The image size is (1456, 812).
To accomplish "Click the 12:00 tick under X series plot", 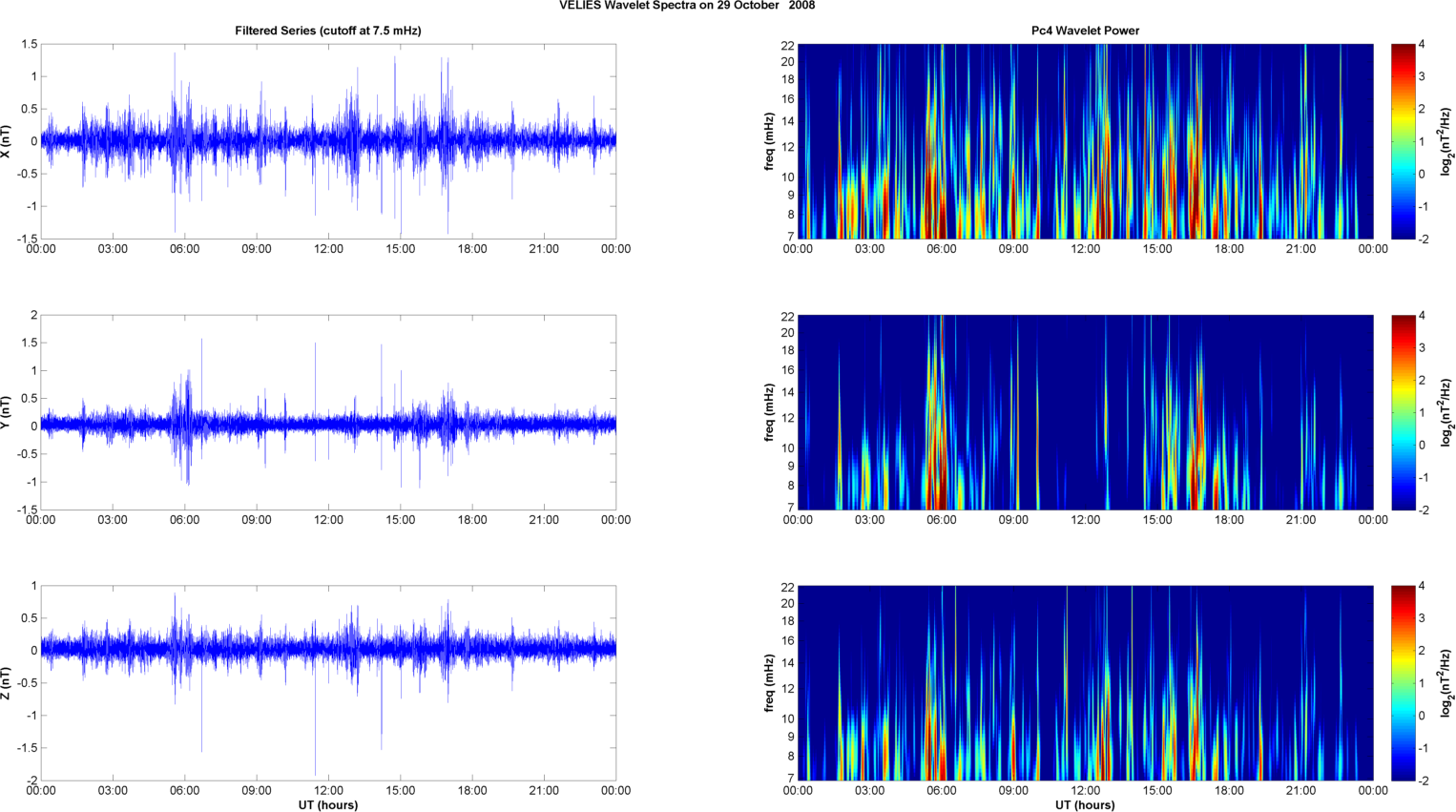I will coord(328,249).
